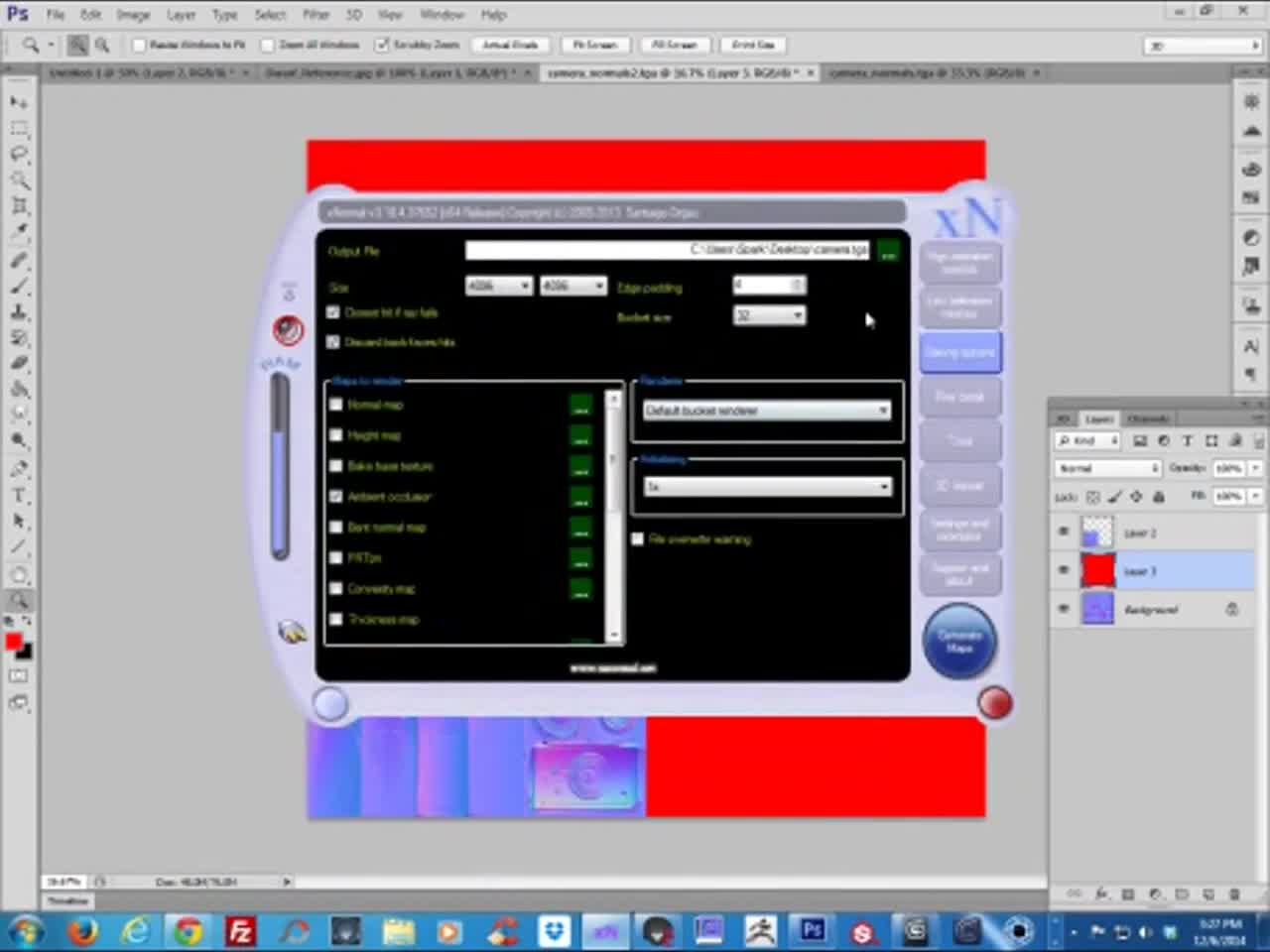Hide Layer 2 with its eye icon
Image resolution: width=1270 pixels, height=952 pixels.
pos(1064,533)
